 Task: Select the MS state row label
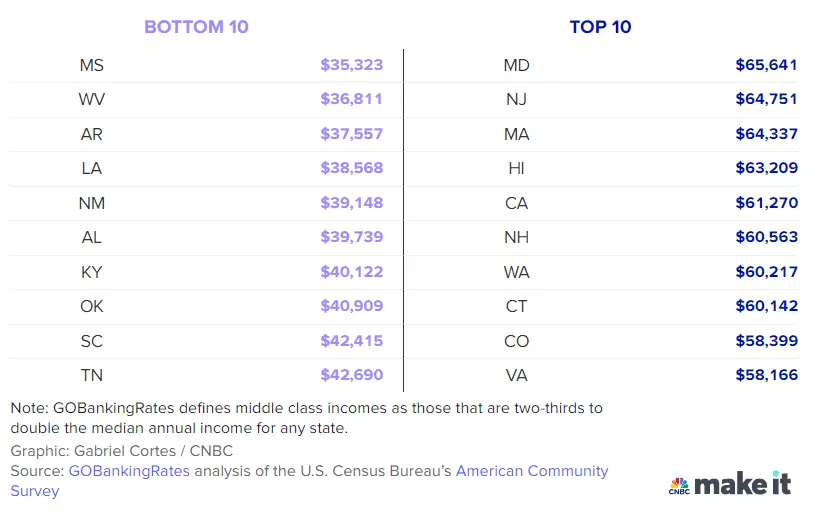pyautogui.click(x=91, y=65)
